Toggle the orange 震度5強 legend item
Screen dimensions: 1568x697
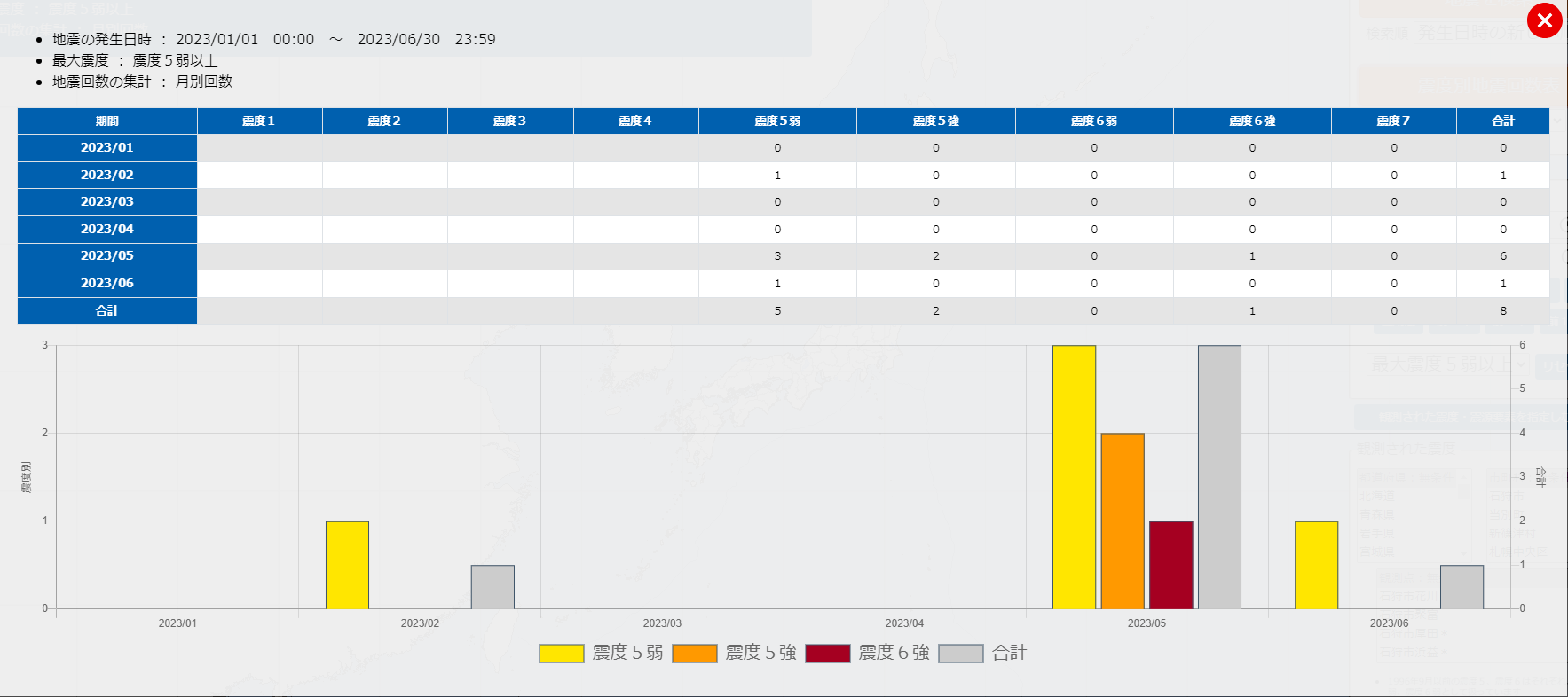point(694,654)
